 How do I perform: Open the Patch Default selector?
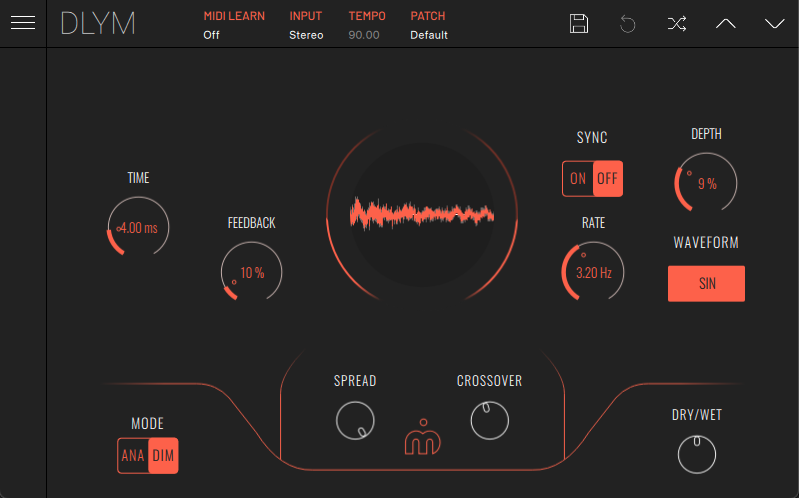[x=429, y=35]
